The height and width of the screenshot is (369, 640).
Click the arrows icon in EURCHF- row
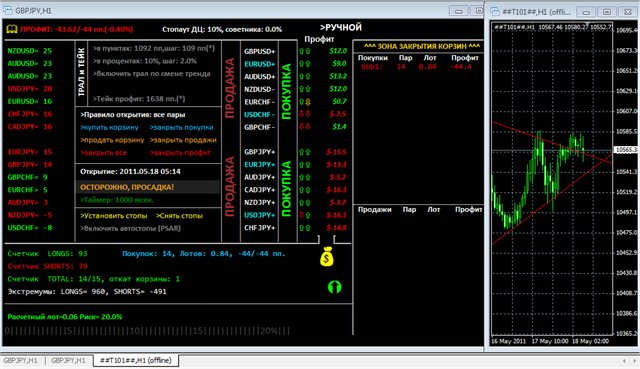click(305, 102)
